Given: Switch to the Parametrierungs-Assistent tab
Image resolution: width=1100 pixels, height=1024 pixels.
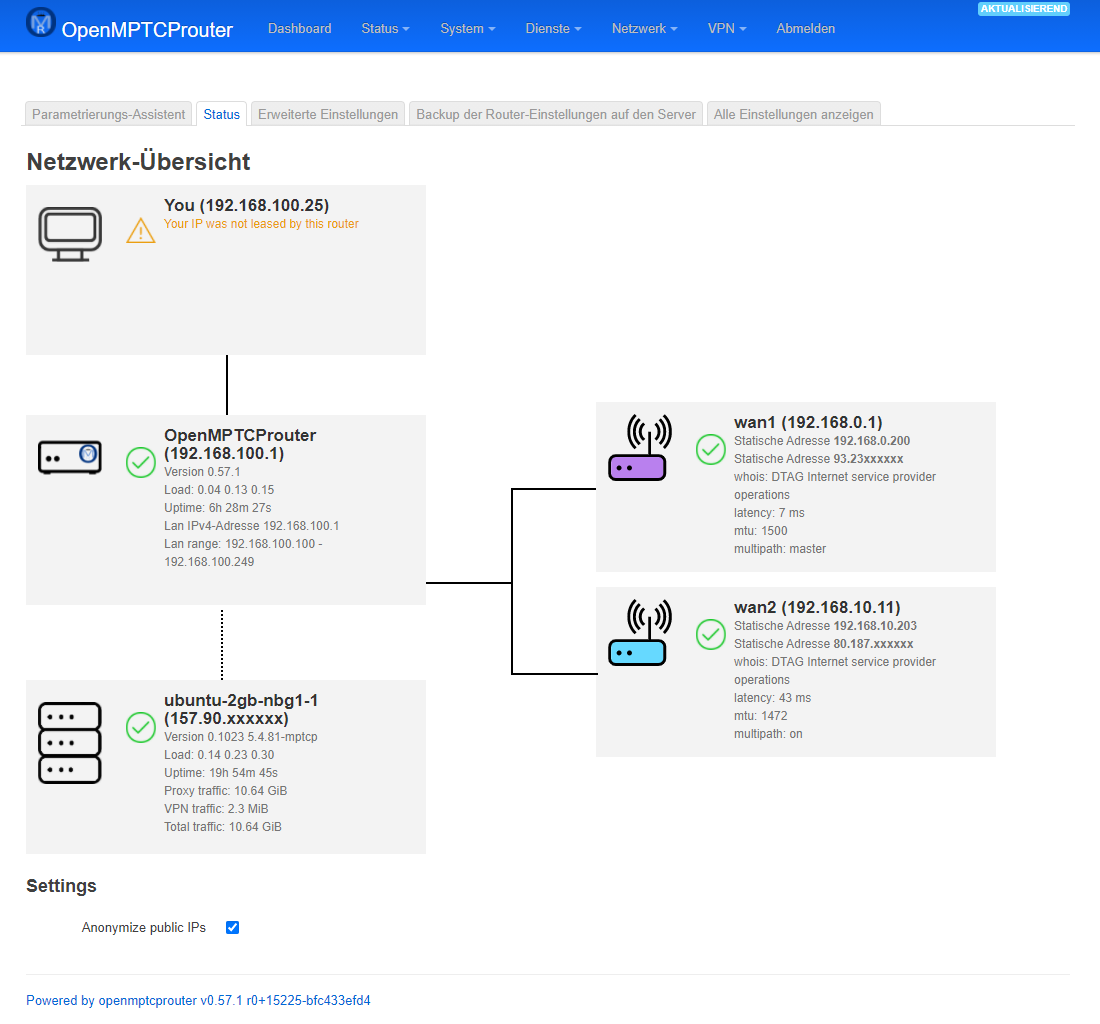Looking at the screenshot, I should pyautogui.click(x=109, y=114).
